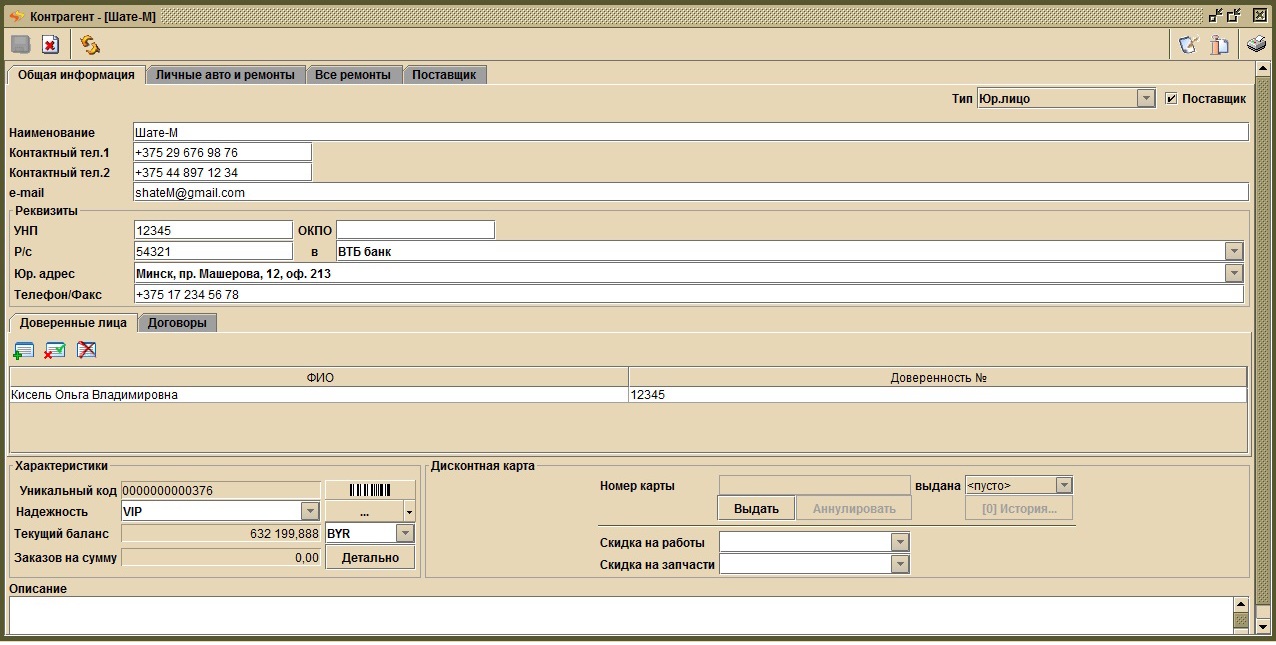Open the Все ремонты tab
The height and width of the screenshot is (645, 1276).
click(x=353, y=75)
